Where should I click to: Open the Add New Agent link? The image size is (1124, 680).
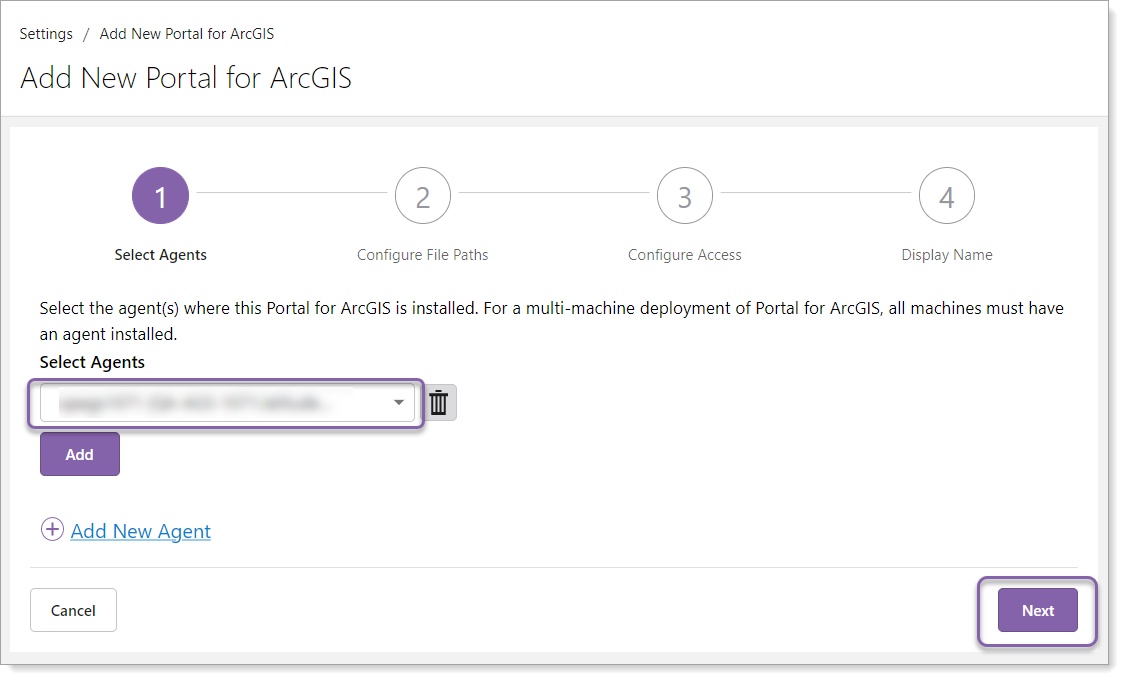coord(141,531)
